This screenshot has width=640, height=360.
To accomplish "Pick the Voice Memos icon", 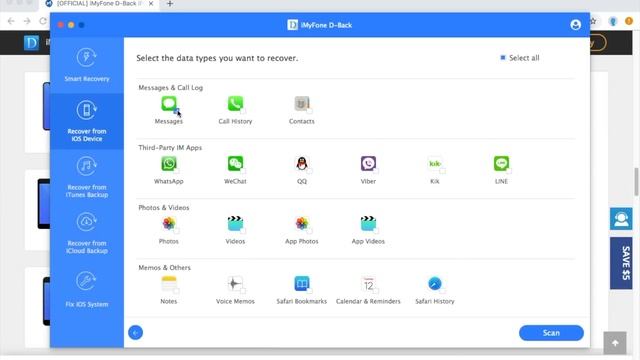I will 235,284.
